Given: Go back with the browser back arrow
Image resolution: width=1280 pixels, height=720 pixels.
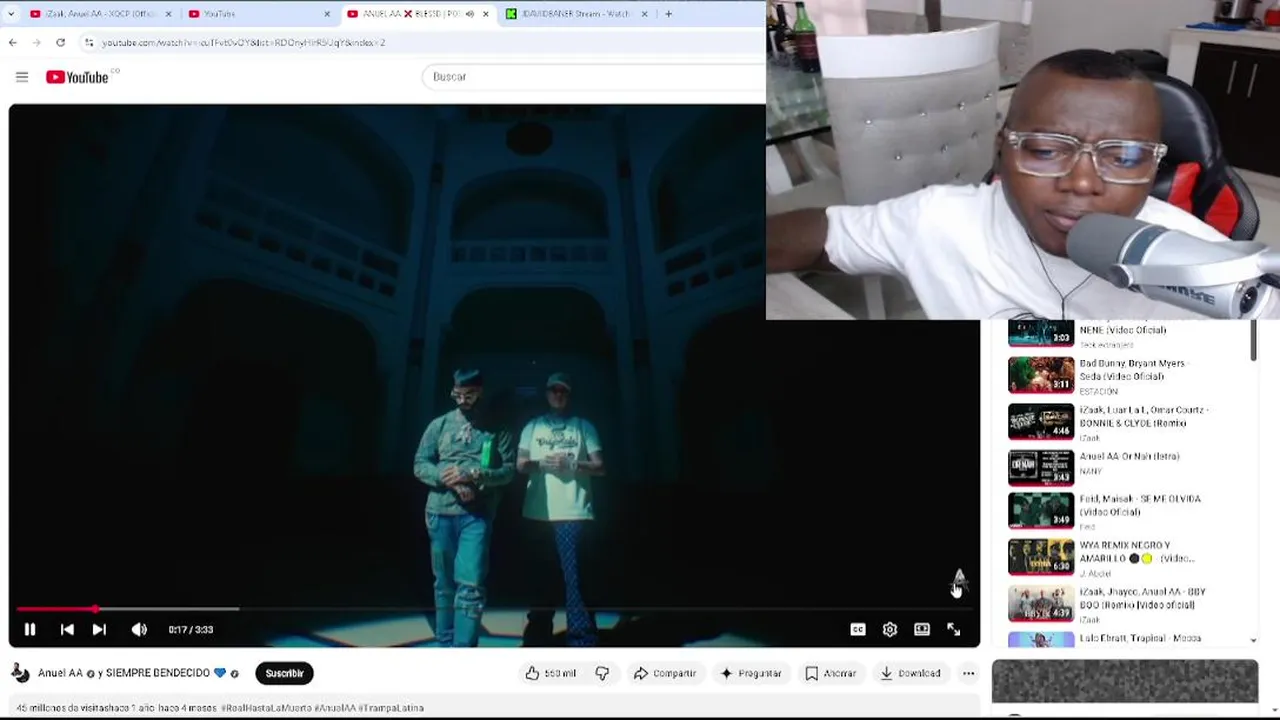Looking at the screenshot, I should point(12,42).
